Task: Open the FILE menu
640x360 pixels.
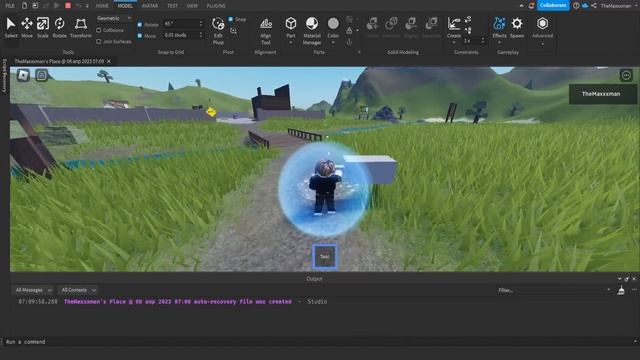Action: click(10, 6)
